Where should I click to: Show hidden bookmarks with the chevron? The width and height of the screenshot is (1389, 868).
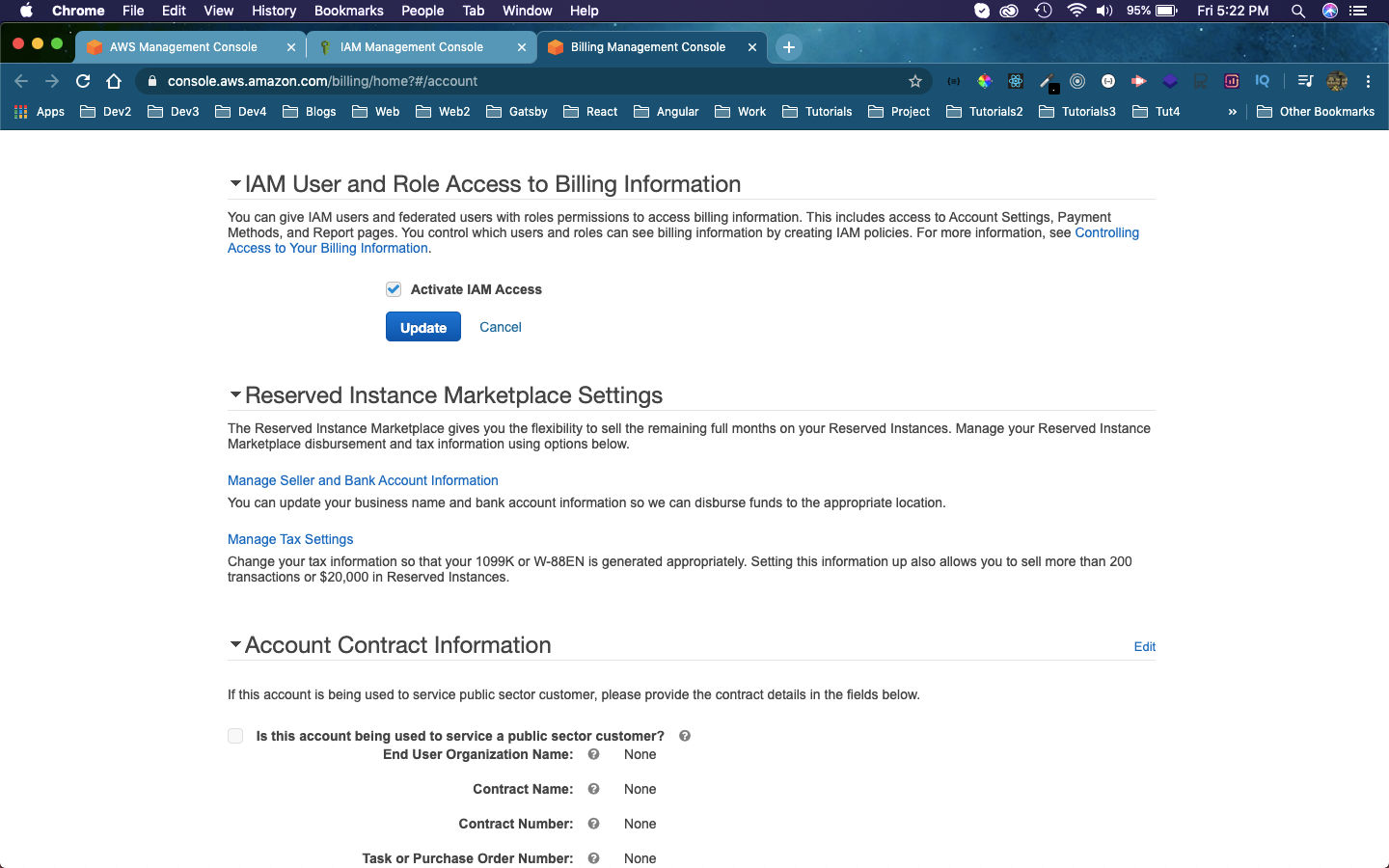pos(1232,112)
